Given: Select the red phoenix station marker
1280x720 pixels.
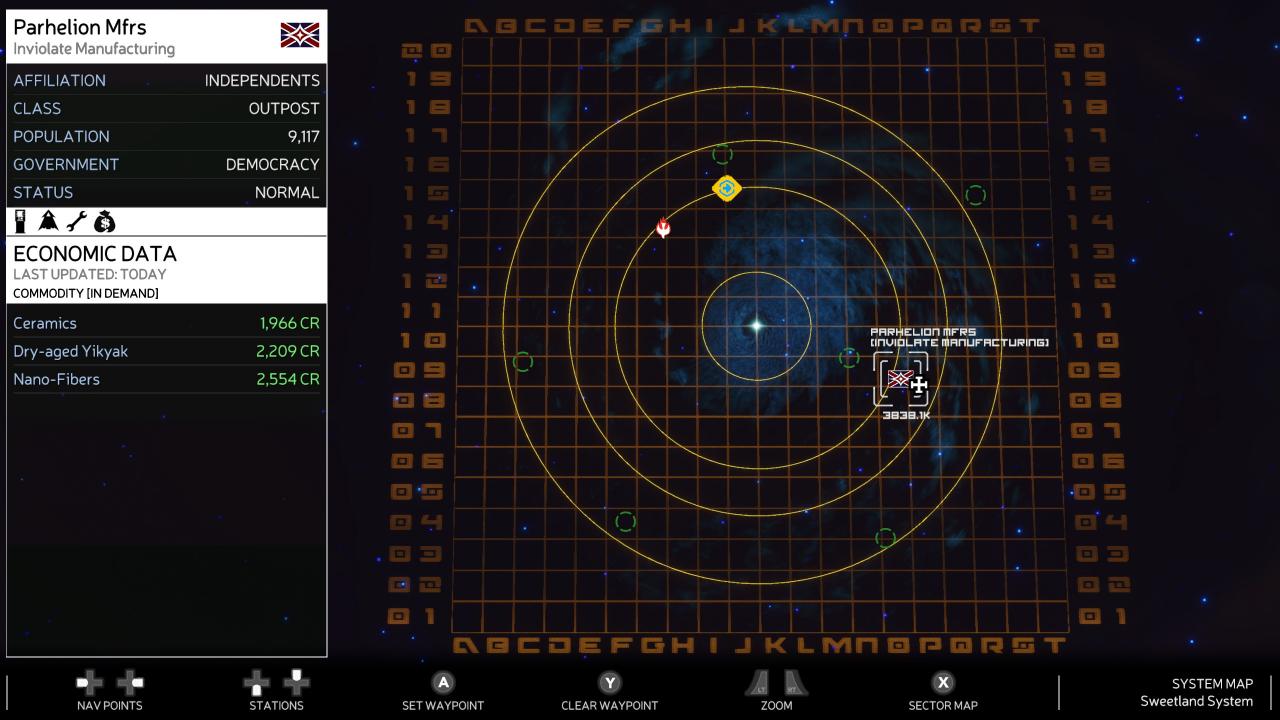Looking at the screenshot, I should point(663,228).
